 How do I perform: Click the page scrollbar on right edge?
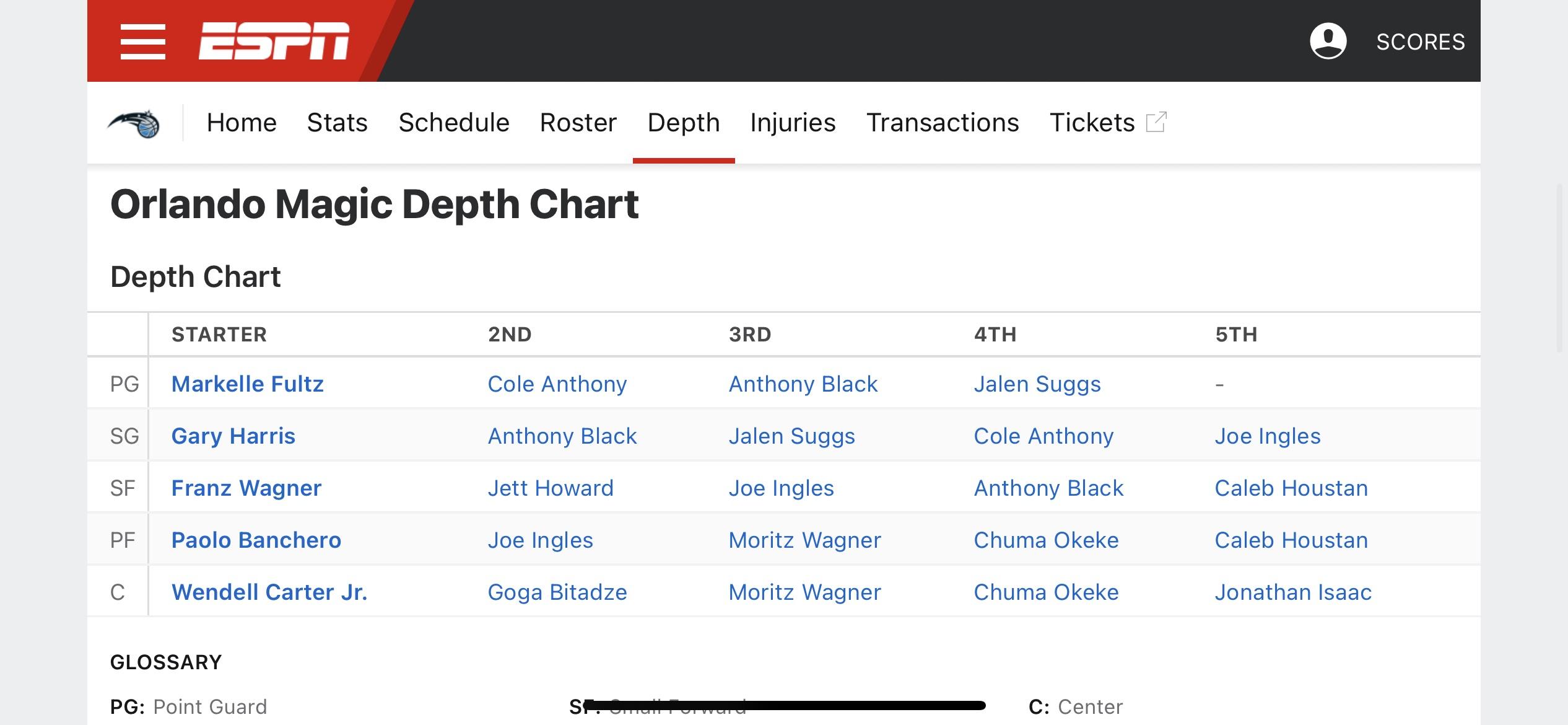click(x=1561, y=268)
